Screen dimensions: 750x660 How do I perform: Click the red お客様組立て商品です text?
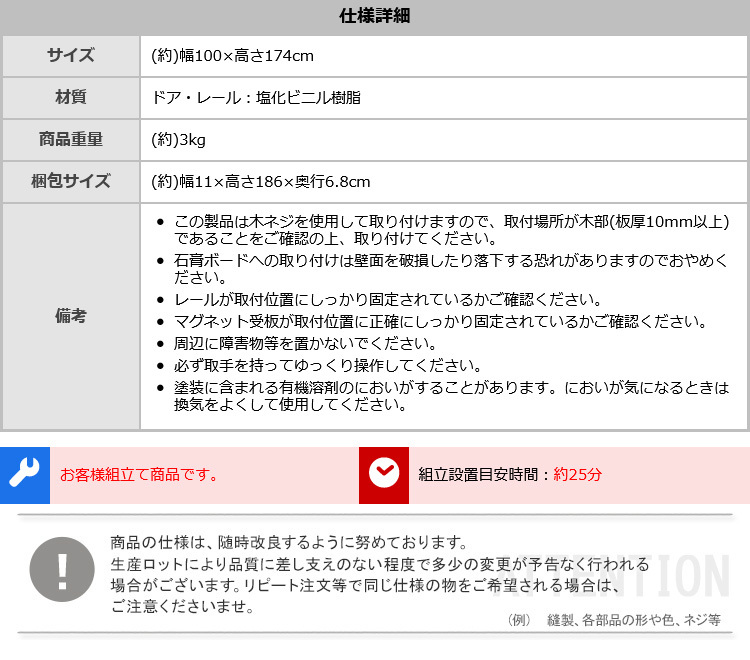[139, 475]
